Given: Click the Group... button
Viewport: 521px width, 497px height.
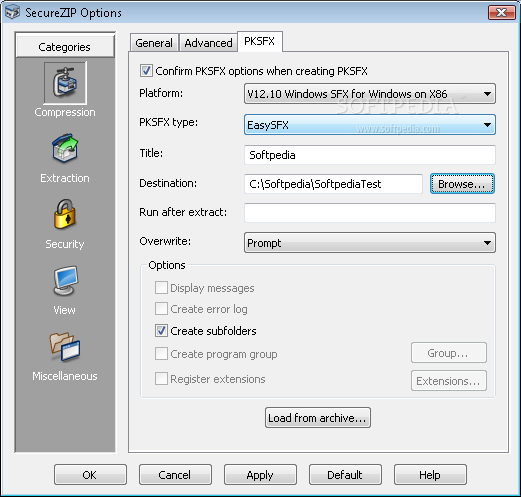Looking at the screenshot, I should point(449,353).
